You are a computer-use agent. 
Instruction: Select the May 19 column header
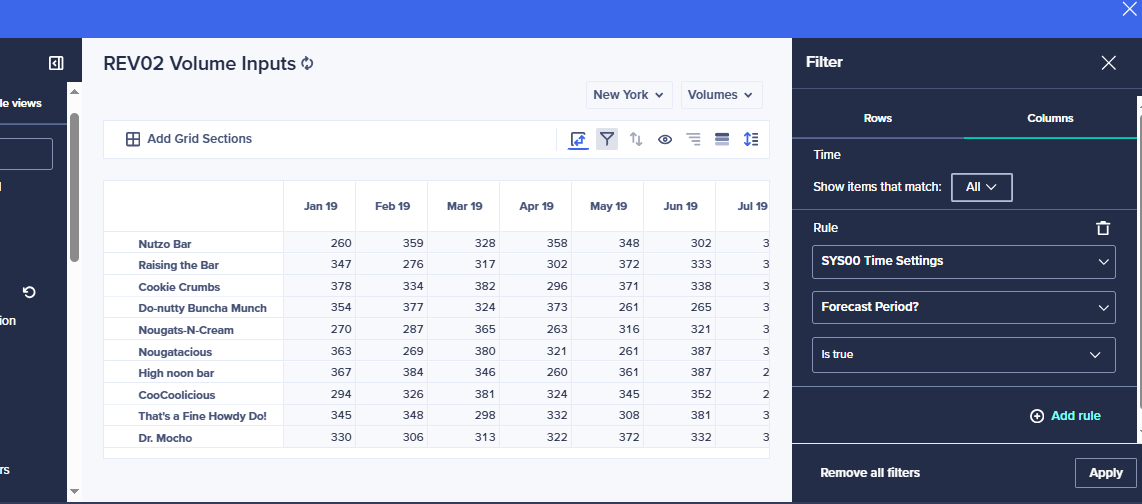tap(608, 206)
